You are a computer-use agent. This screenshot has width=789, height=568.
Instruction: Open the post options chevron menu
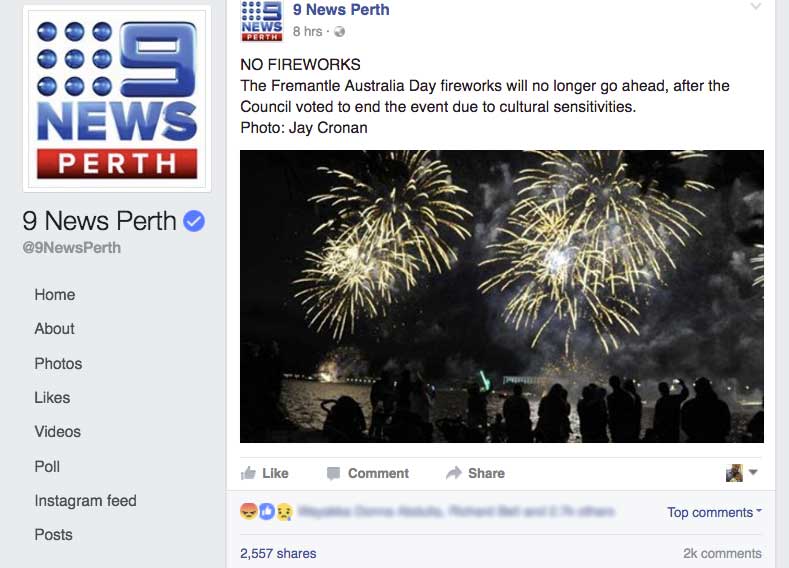pyautogui.click(x=755, y=6)
